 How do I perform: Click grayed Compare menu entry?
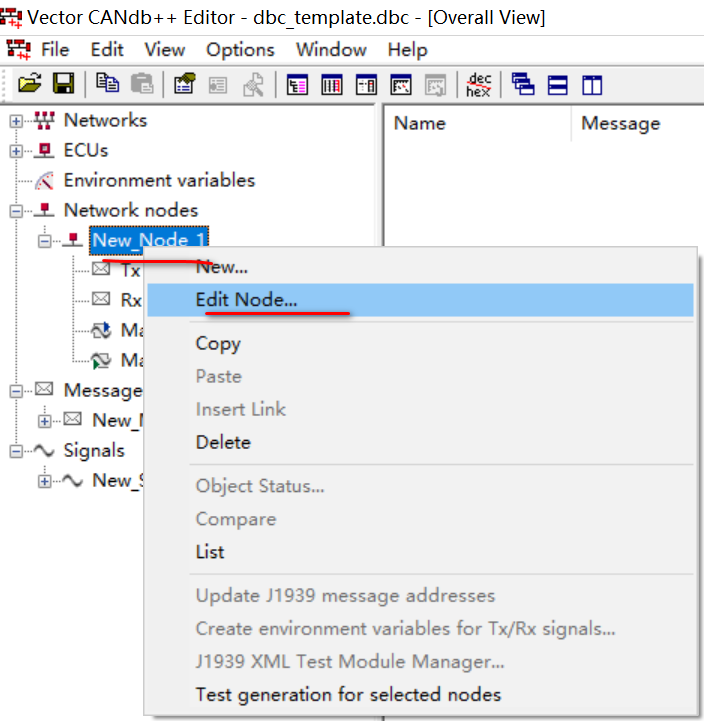point(420,519)
